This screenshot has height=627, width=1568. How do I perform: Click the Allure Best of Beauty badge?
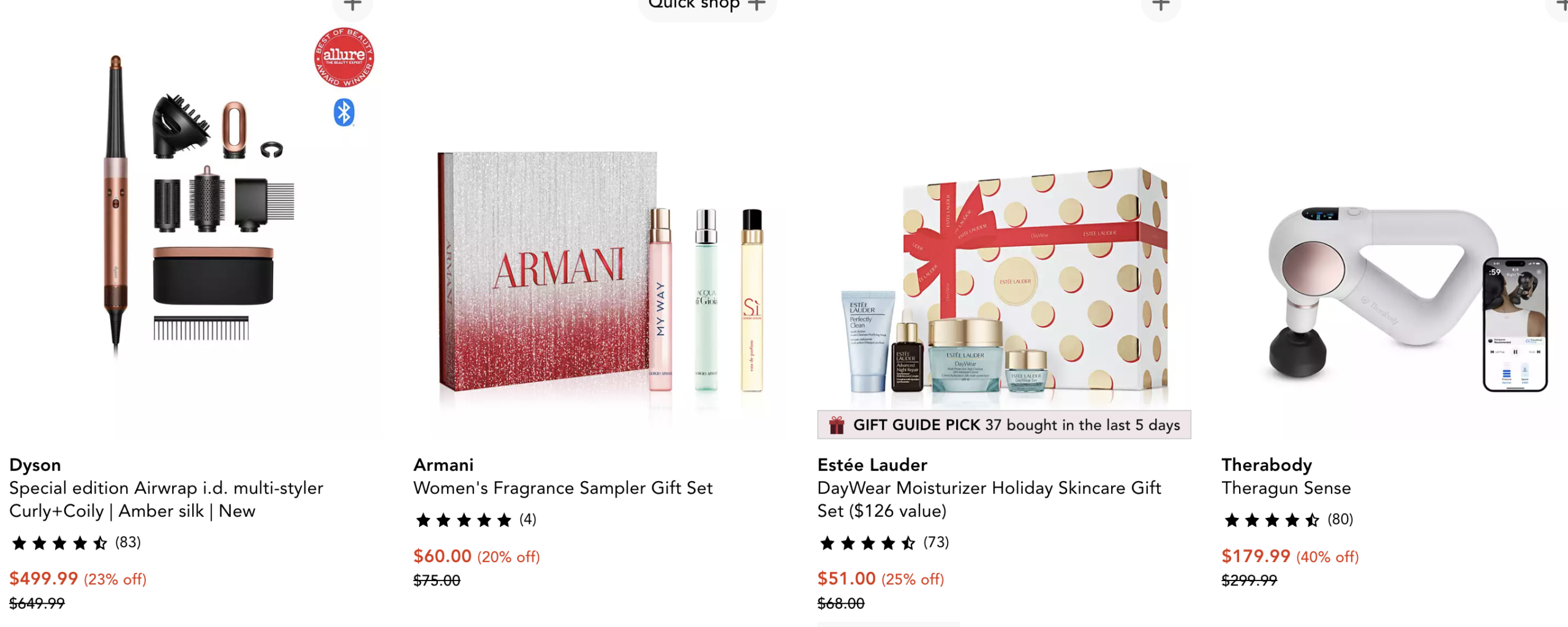click(x=344, y=57)
